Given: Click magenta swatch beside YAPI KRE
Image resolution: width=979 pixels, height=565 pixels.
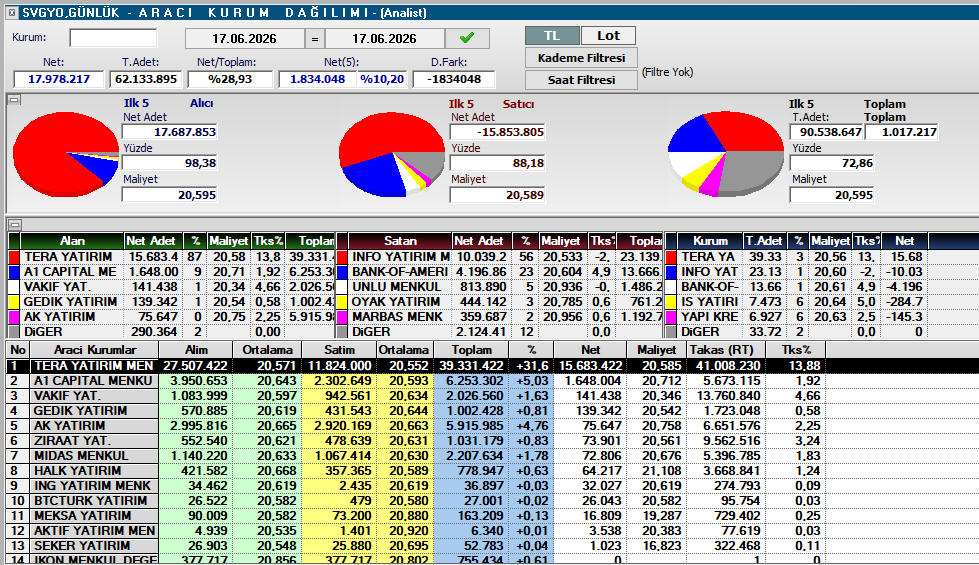Looking at the screenshot, I should (x=671, y=317).
